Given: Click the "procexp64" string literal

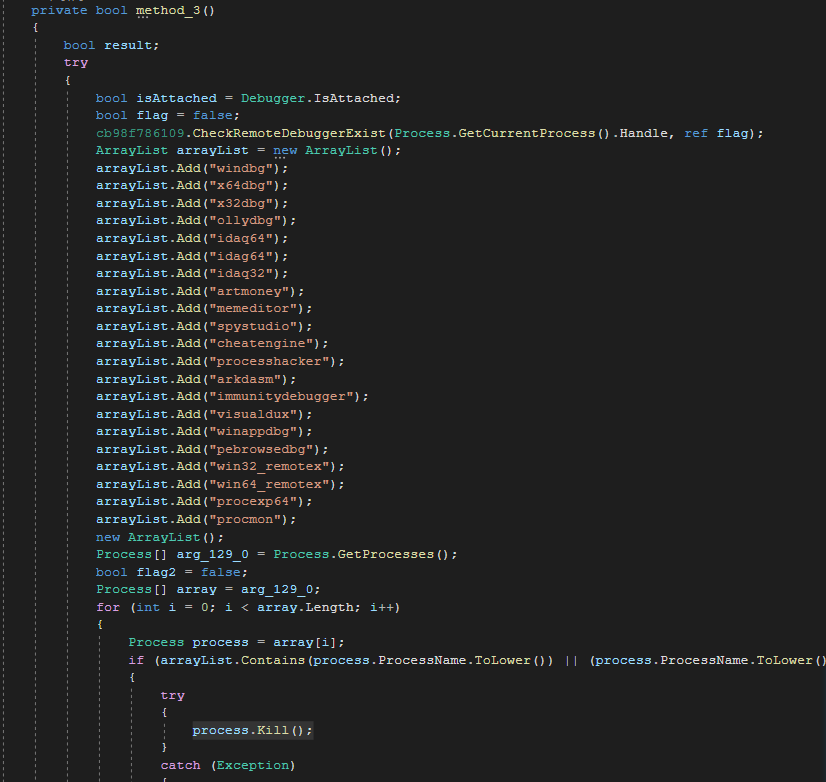Looking at the screenshot, I should 253,502.
